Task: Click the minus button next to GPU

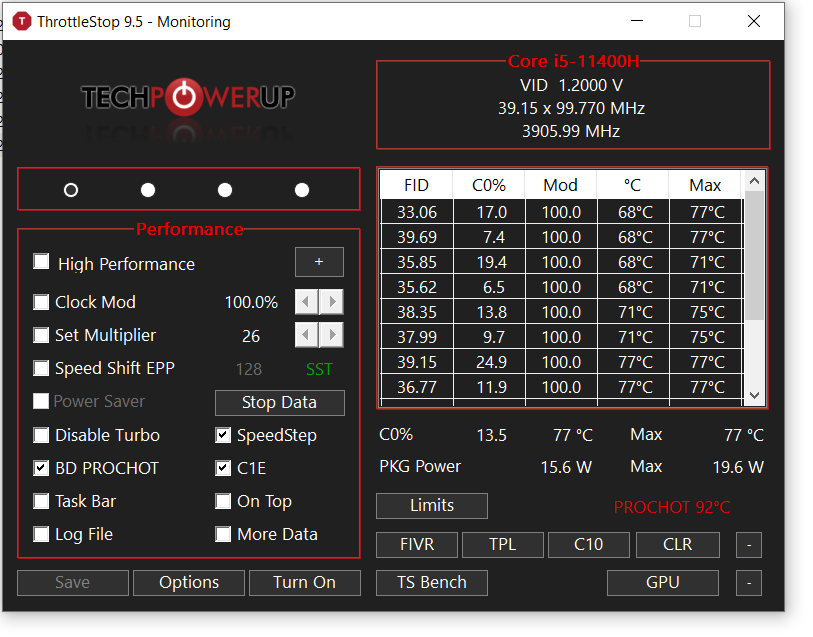Action: (749, 583)
